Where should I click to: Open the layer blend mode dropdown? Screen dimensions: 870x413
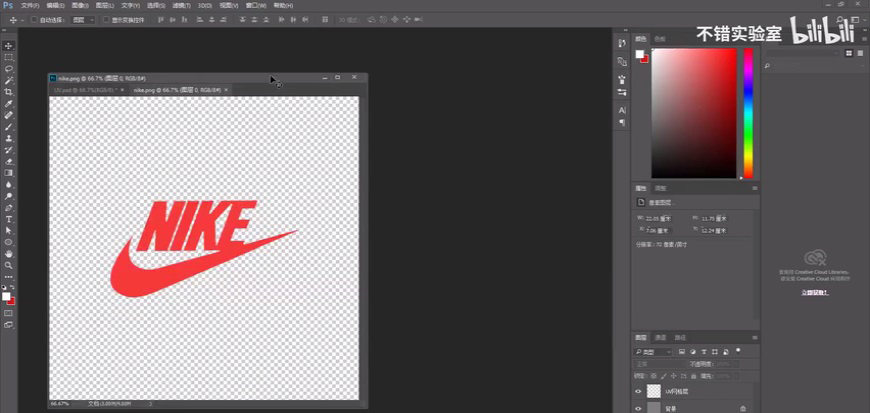click(660, 364)
